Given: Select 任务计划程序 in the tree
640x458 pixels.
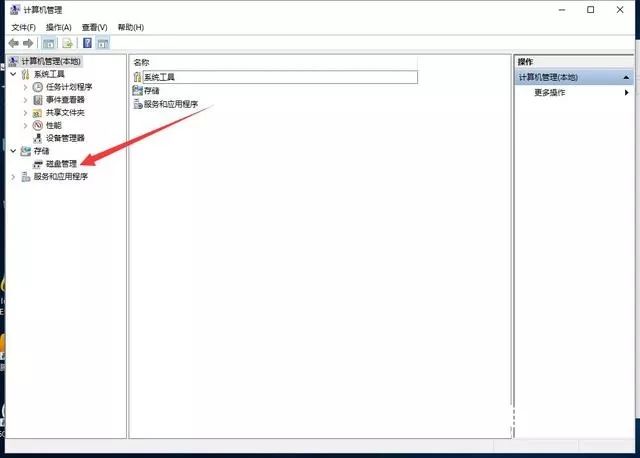Looking at the screenshot, I should [x=69, y=87].
